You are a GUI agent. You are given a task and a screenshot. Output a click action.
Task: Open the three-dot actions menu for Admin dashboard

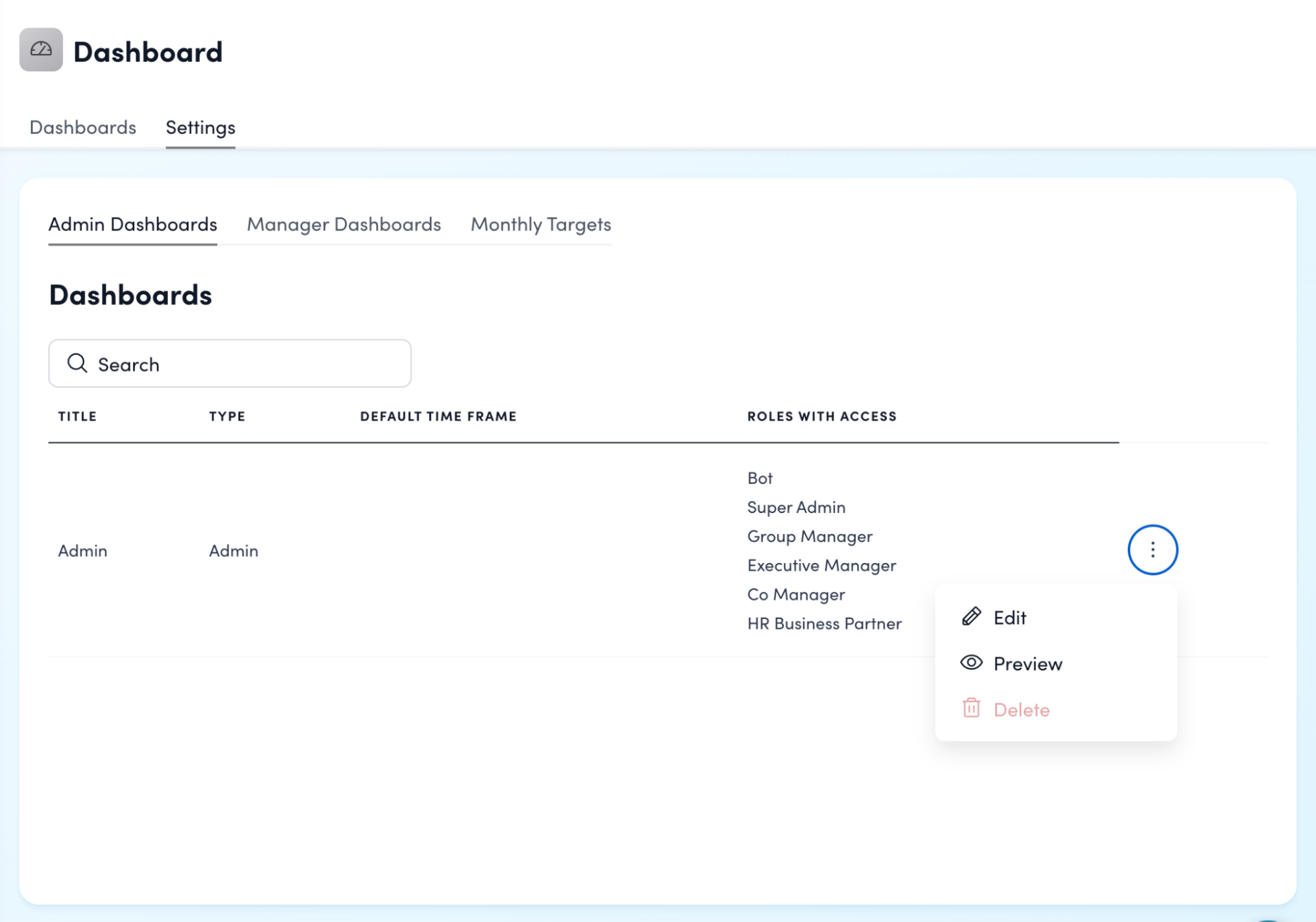(x=1153, y=550)
